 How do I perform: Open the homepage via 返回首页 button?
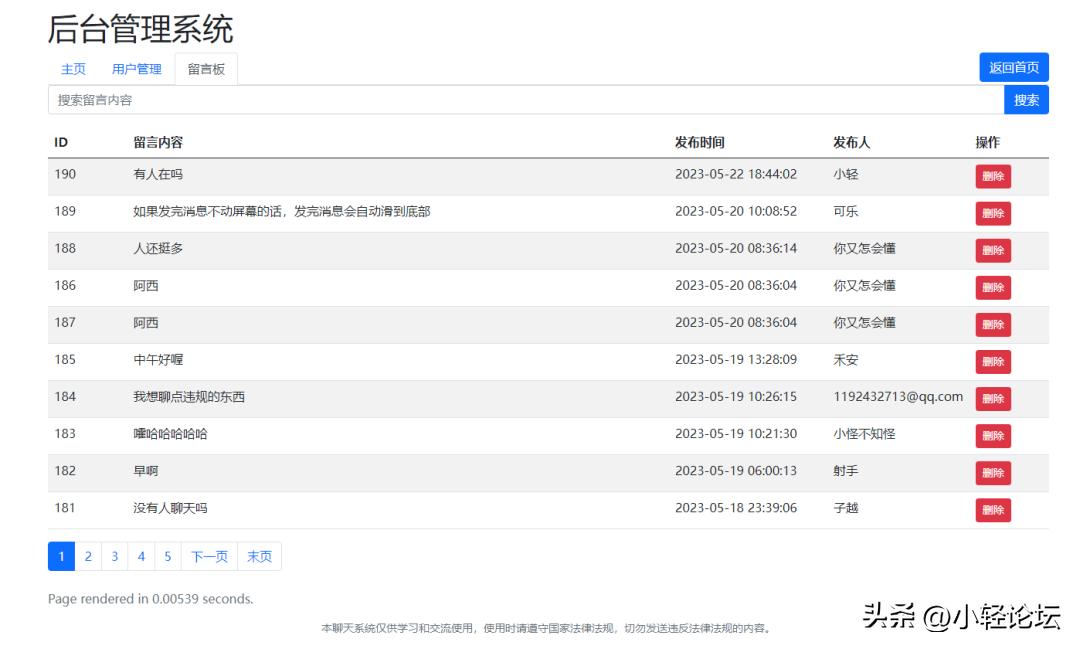pyautogui.click(x=1015, y=67)
